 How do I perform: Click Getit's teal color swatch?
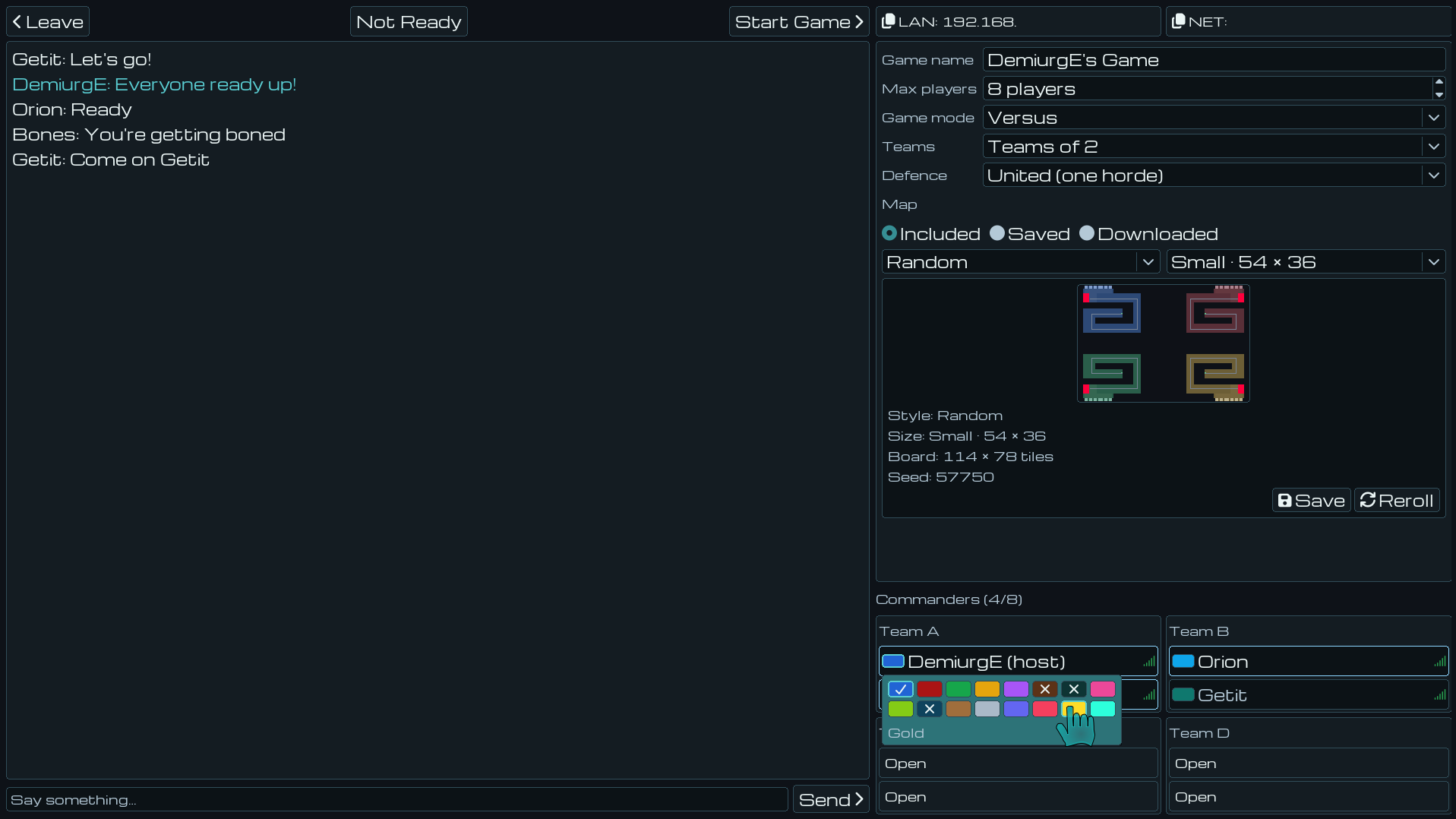click(1183, 694)
